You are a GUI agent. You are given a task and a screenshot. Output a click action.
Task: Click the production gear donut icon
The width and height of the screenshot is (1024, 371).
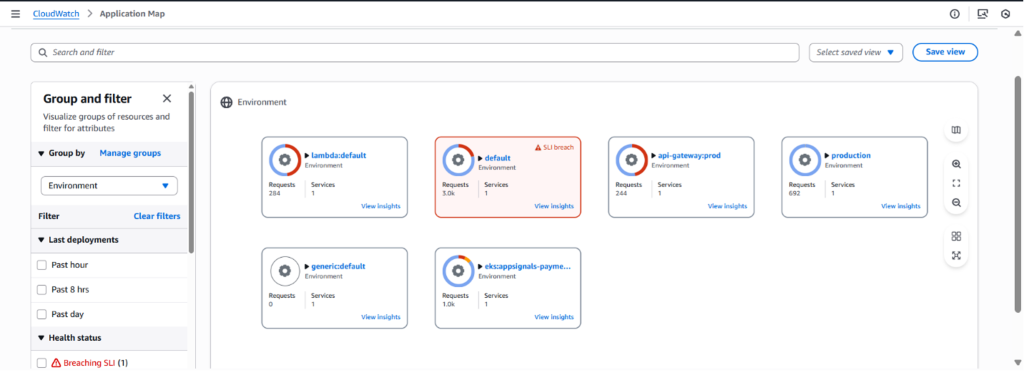[805, 160]
